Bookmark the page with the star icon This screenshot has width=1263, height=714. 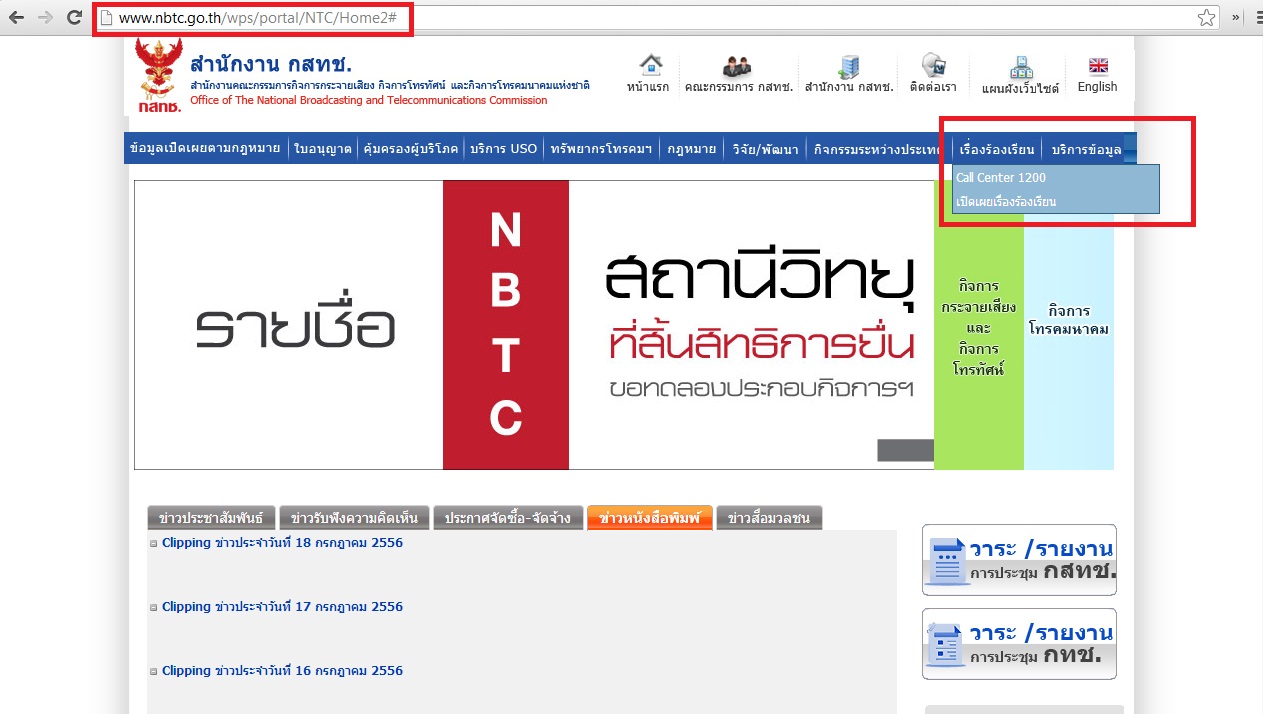tap(1207, 17)
